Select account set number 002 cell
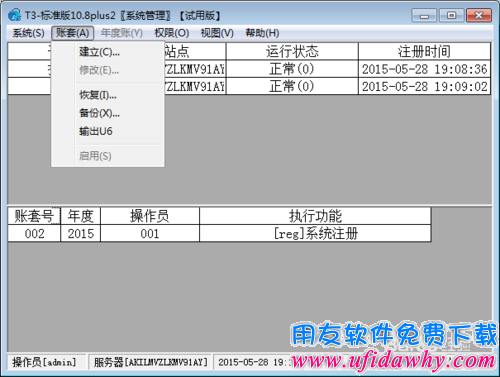Viewport: 500px width, 377px height. [34, 233]
